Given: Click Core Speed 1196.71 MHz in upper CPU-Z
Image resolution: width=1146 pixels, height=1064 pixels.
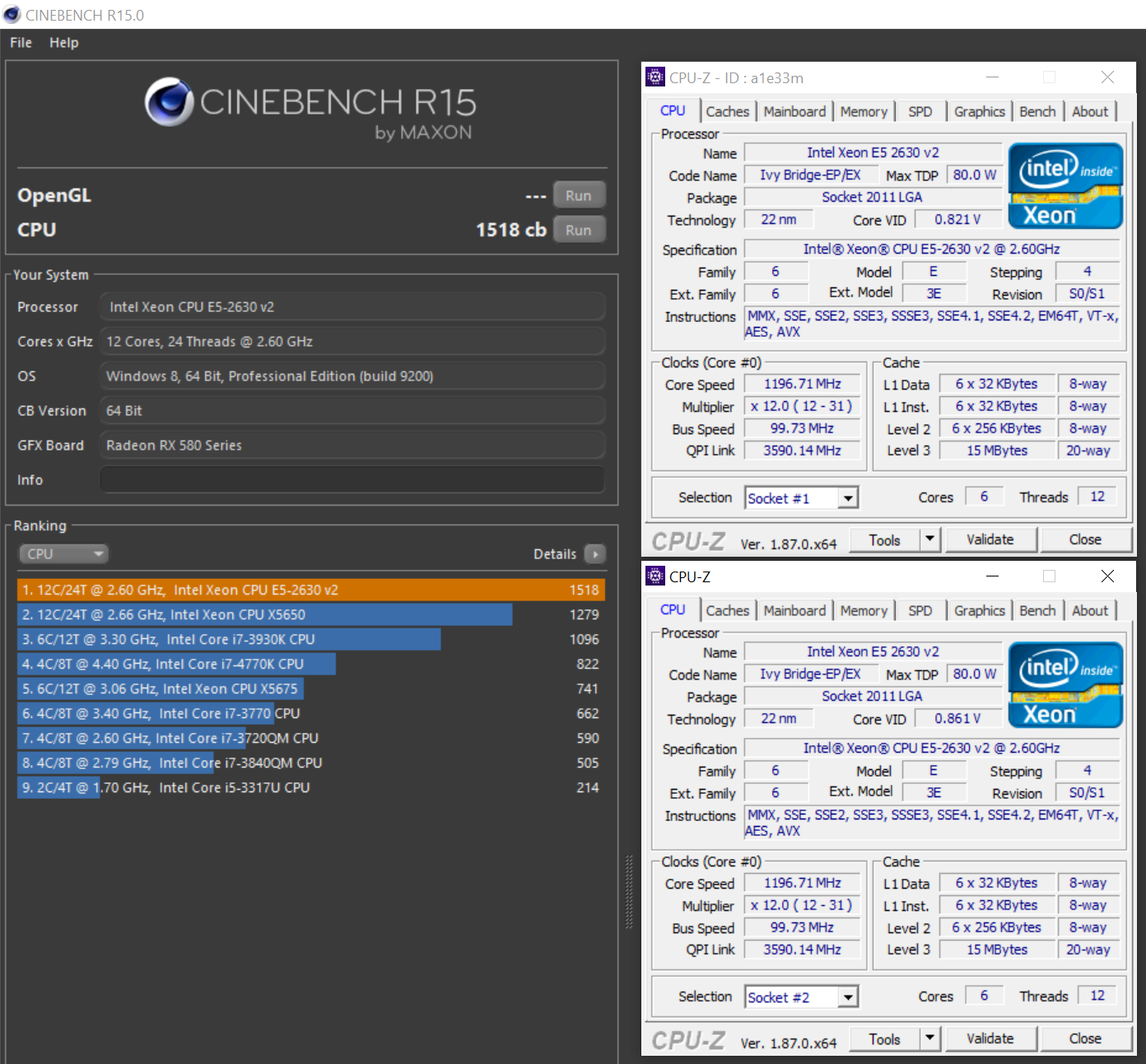Looking at the screenshot, I should pos(803,384).
